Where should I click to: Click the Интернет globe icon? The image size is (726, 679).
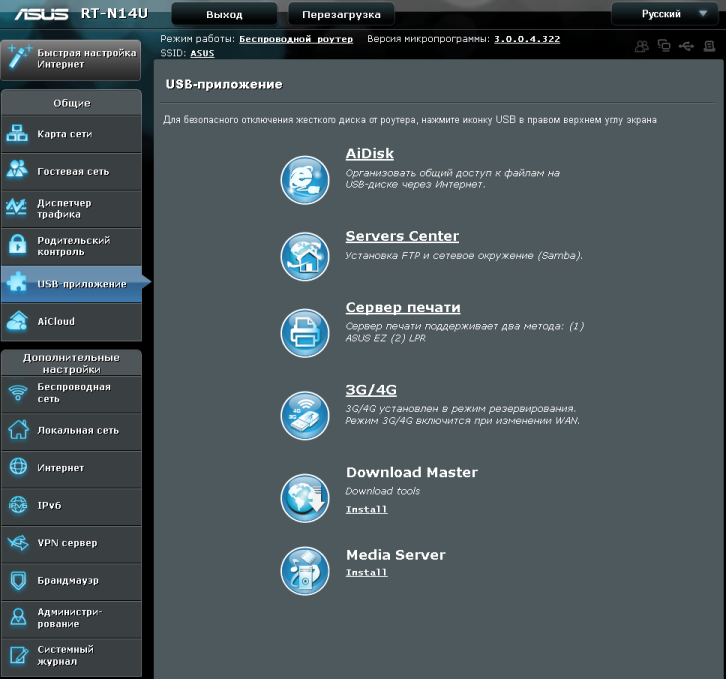coord(19,466)
